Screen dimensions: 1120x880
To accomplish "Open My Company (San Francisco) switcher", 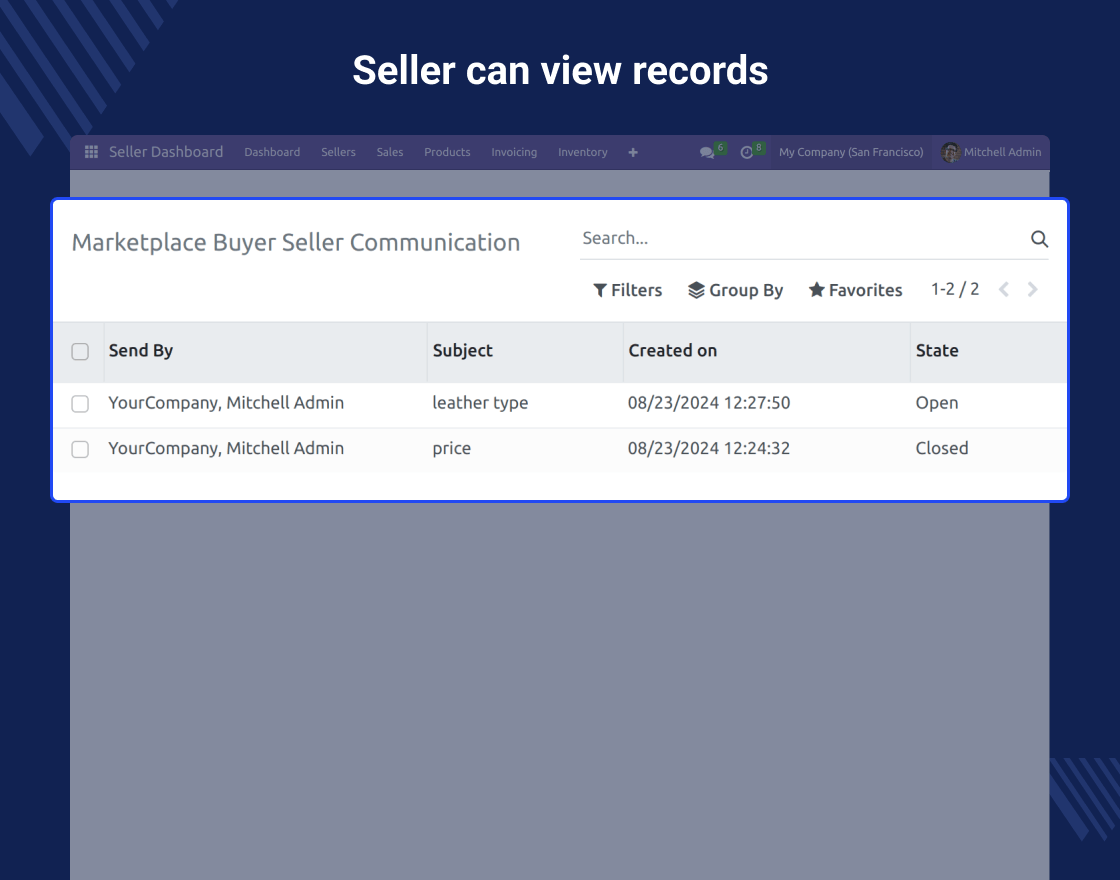I will 851,152.
